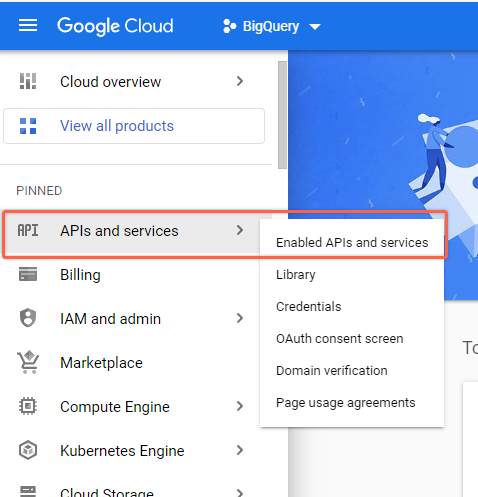Expand the IAM and admin chevron

tap(240, 318)
